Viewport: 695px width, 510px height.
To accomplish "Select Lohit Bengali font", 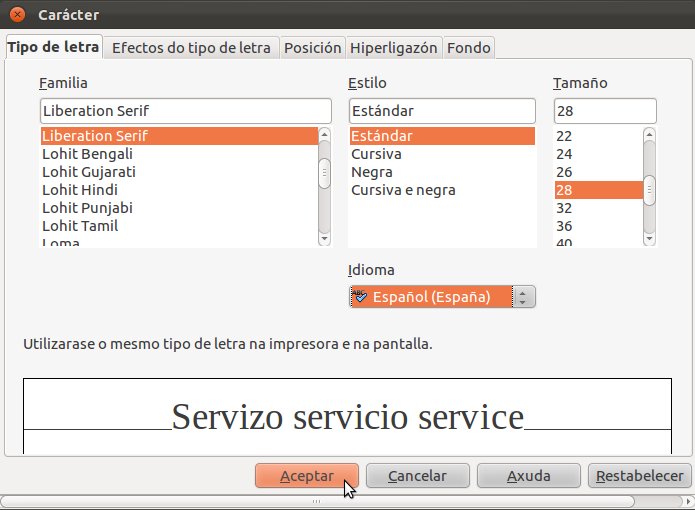I will (179, 154).
